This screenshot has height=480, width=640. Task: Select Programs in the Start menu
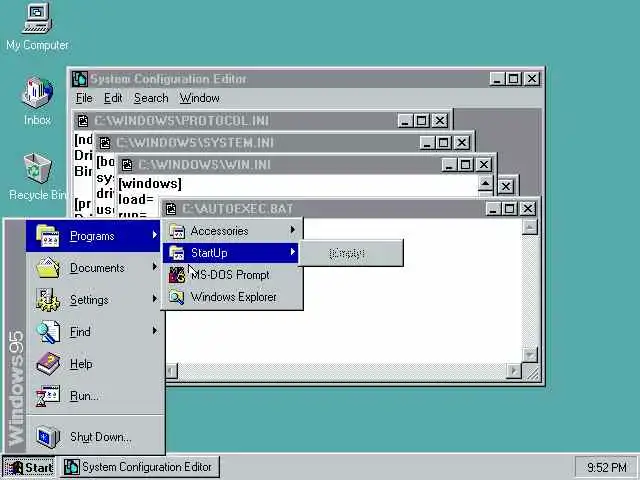pos(93,236)
